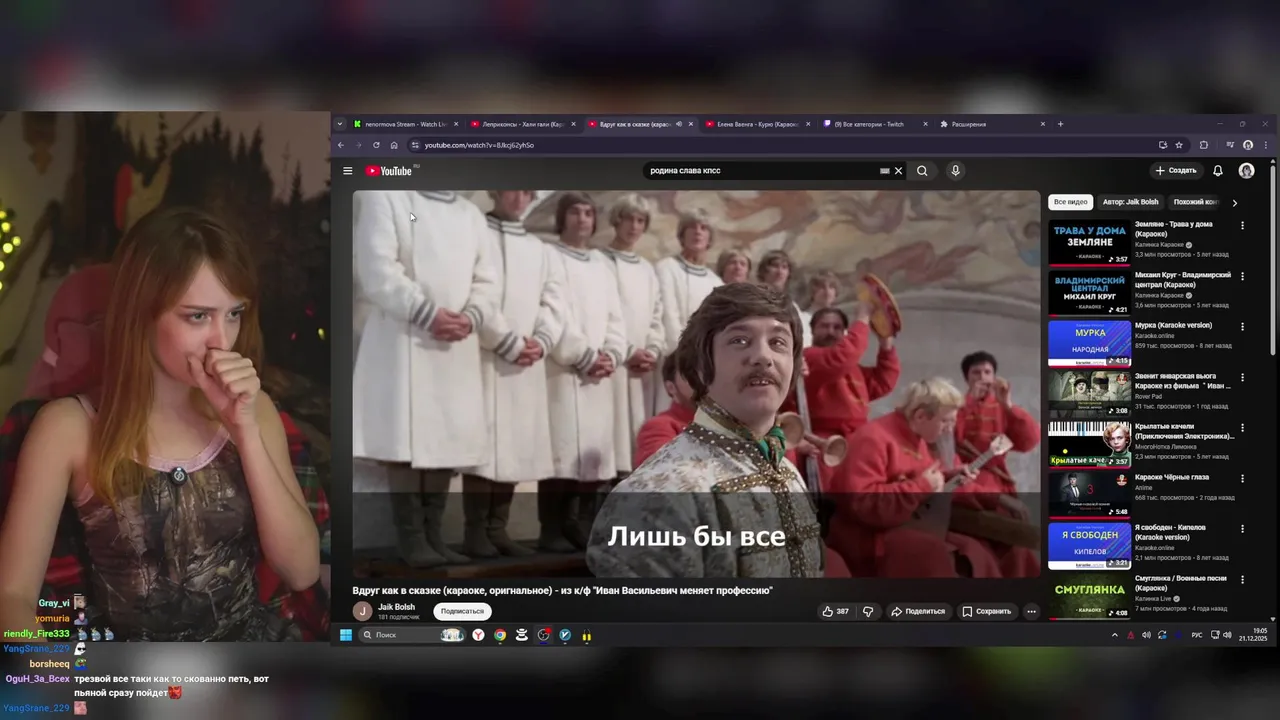Open the YouTube hamburger guide menu
The height and width of the screenshot is (720, 1280).
348,171
